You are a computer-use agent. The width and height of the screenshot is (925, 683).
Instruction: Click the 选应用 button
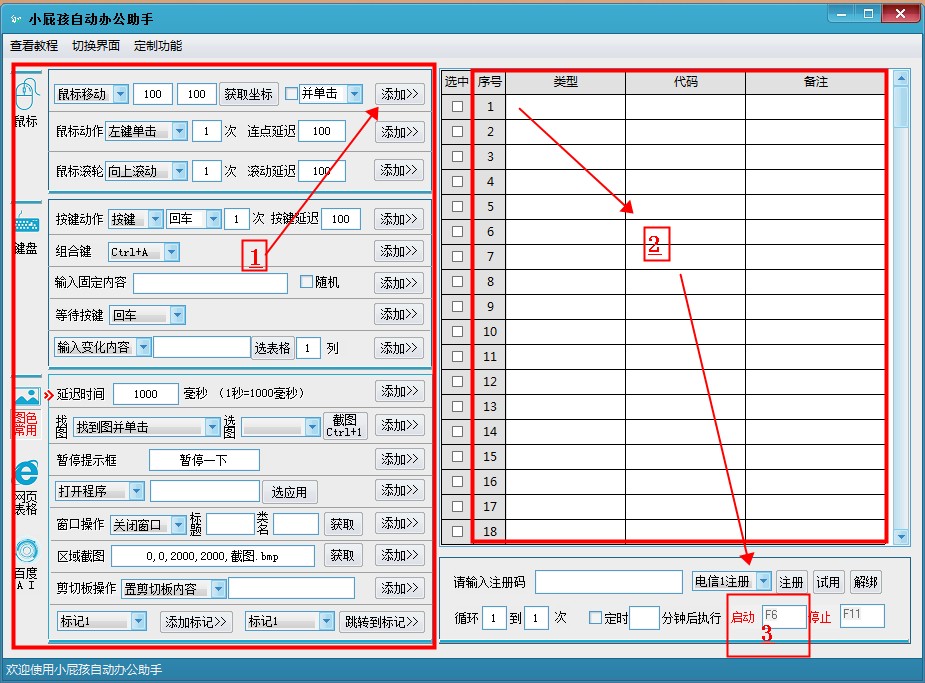tap(289, 492)
